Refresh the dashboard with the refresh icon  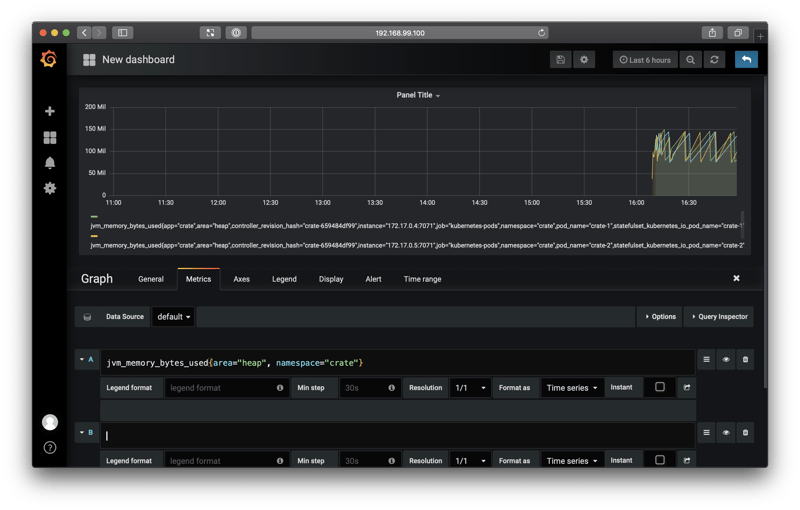coord(714,60)
